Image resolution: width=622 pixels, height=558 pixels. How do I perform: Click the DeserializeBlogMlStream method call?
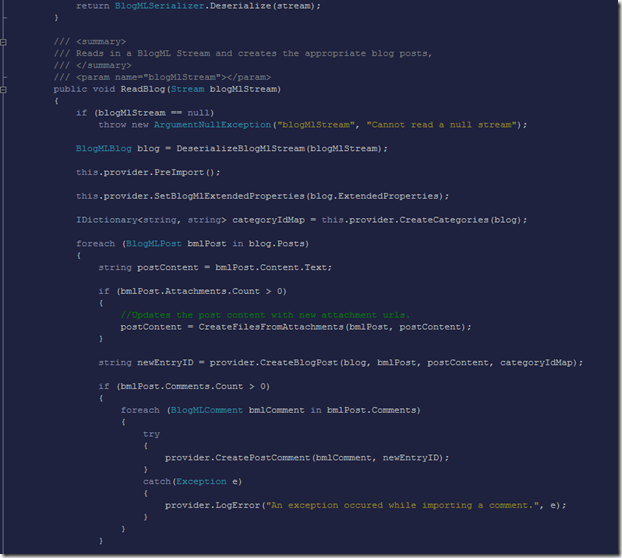[x=240, y=149]
